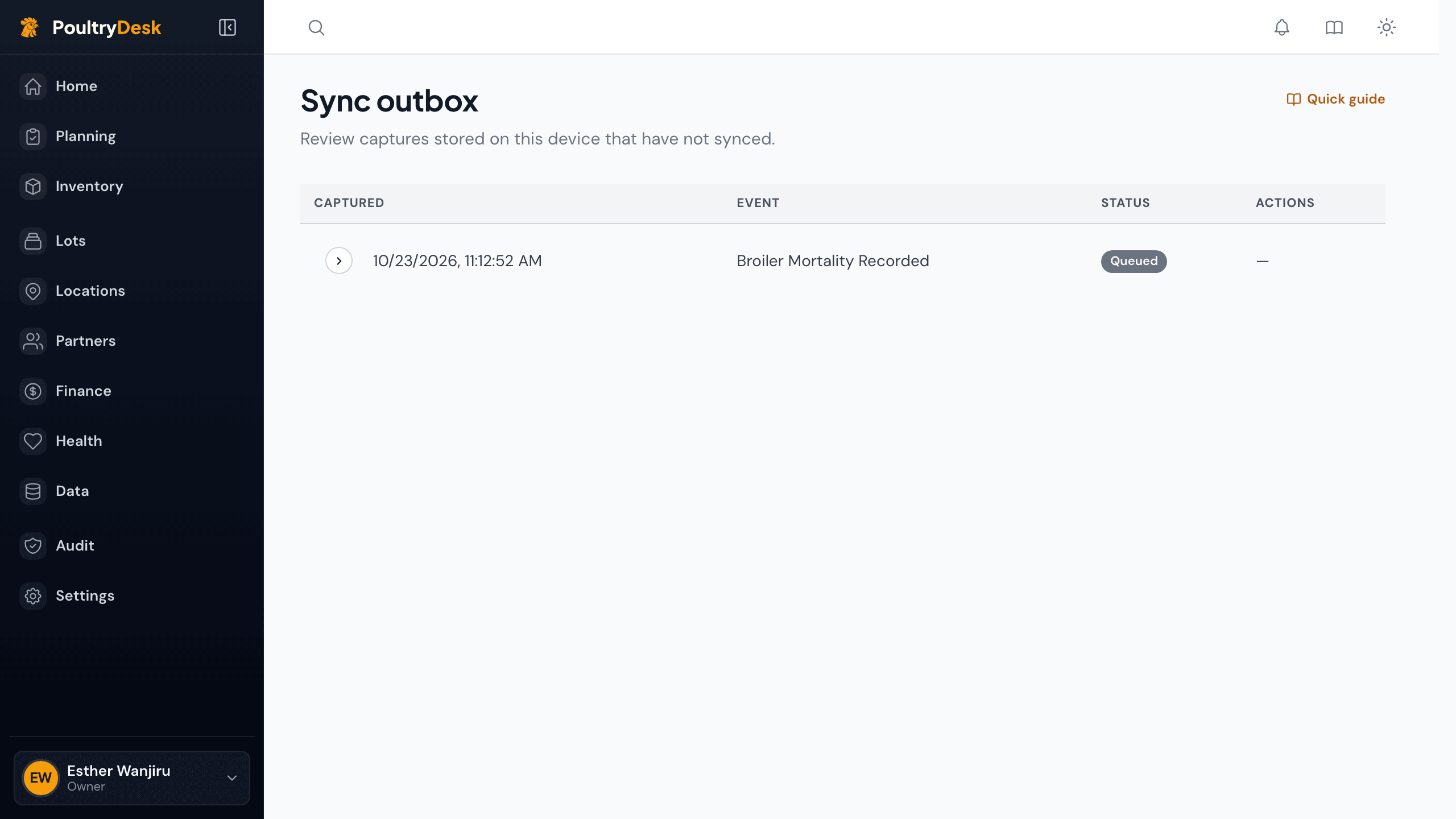The image size is (1456, 819).
Task: Click the EW user avatar
Action: pyautogui.click(x=41, y=778)
